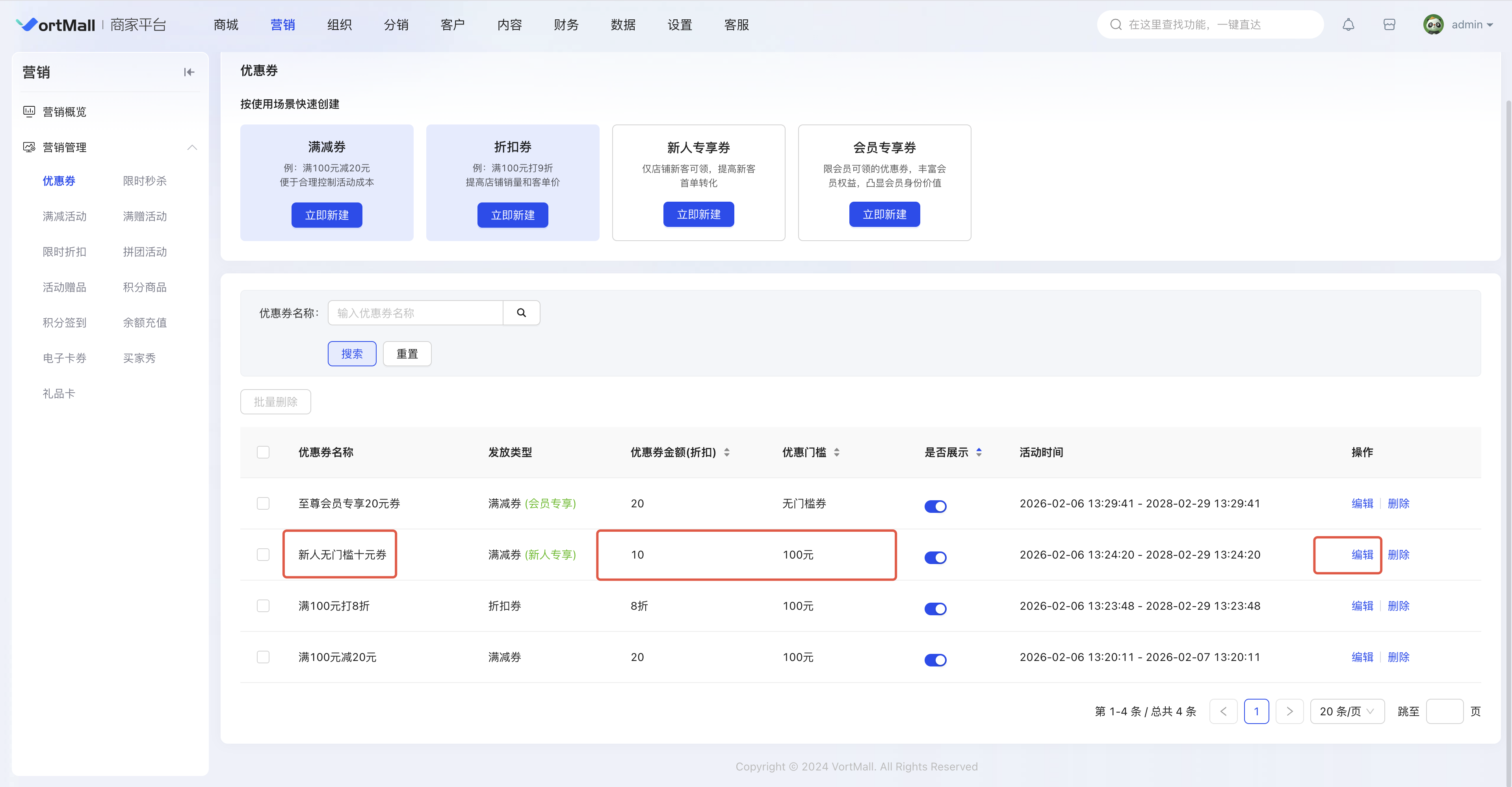The image size is (1512, 787).
Task: Sort by 优惠券金额(折扣) column arrows
Action: [727, 453]
